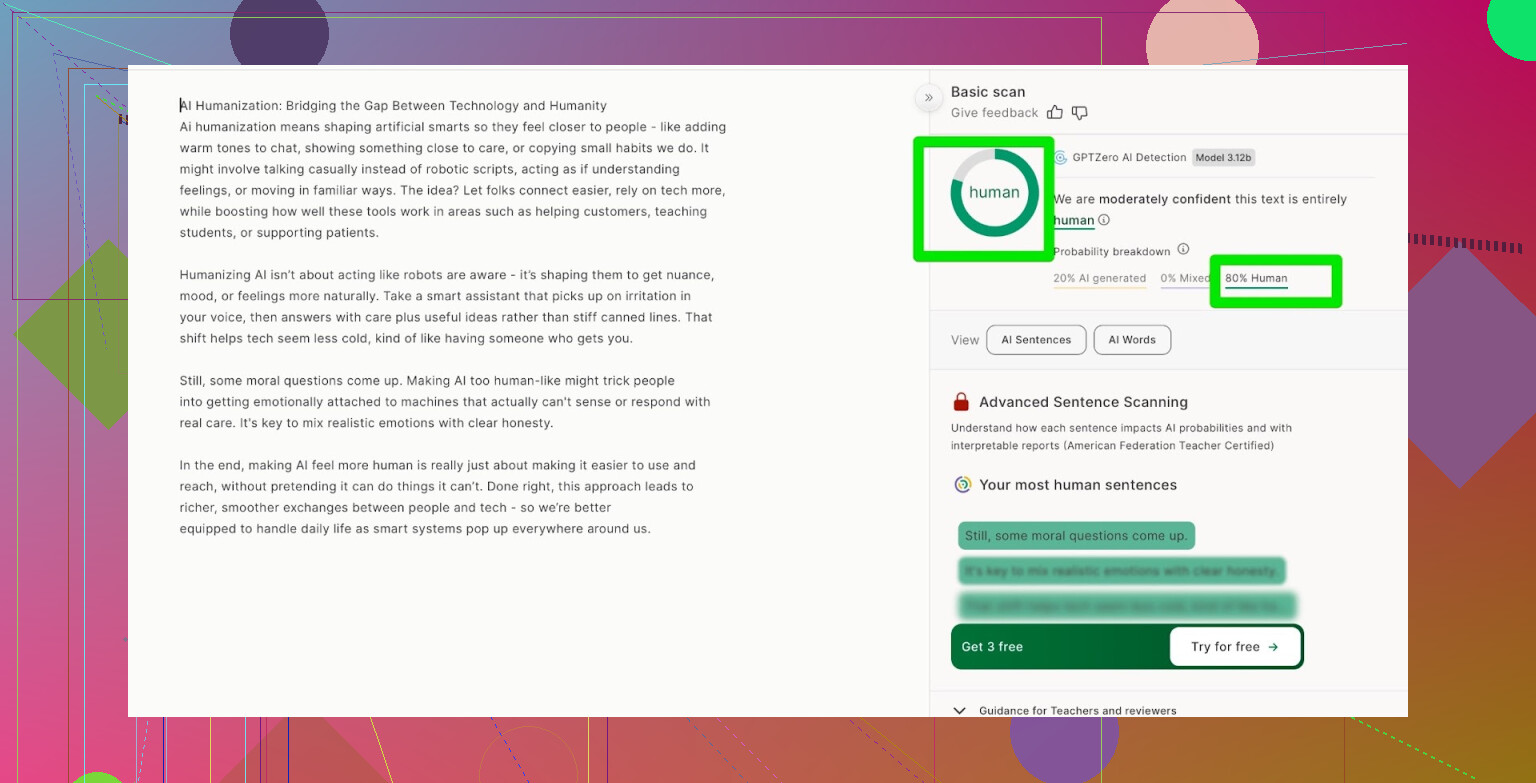The image size is (1536, 783).
Task: Select the 0% Mixed breakdown tab
Action: (1184, 279)
